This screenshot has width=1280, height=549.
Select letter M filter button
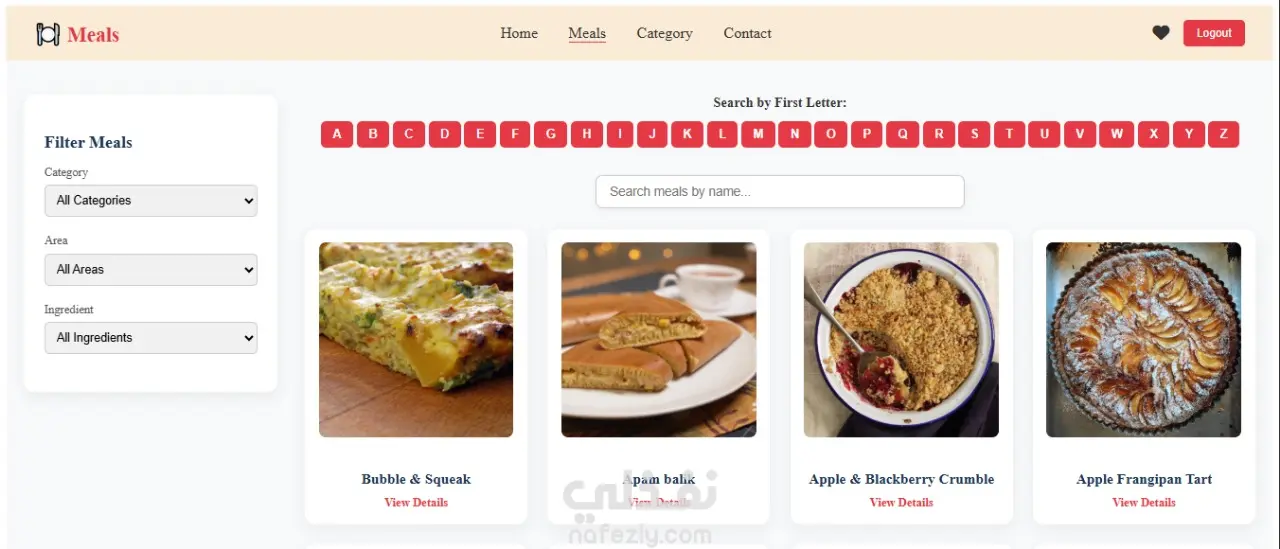pos(758,134)
